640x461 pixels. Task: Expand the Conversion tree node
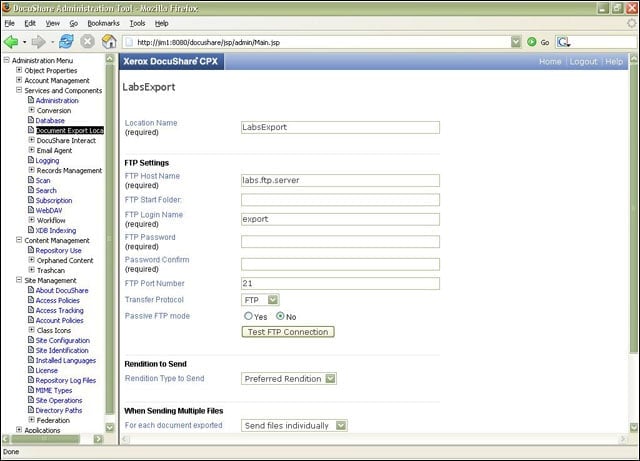31,110
